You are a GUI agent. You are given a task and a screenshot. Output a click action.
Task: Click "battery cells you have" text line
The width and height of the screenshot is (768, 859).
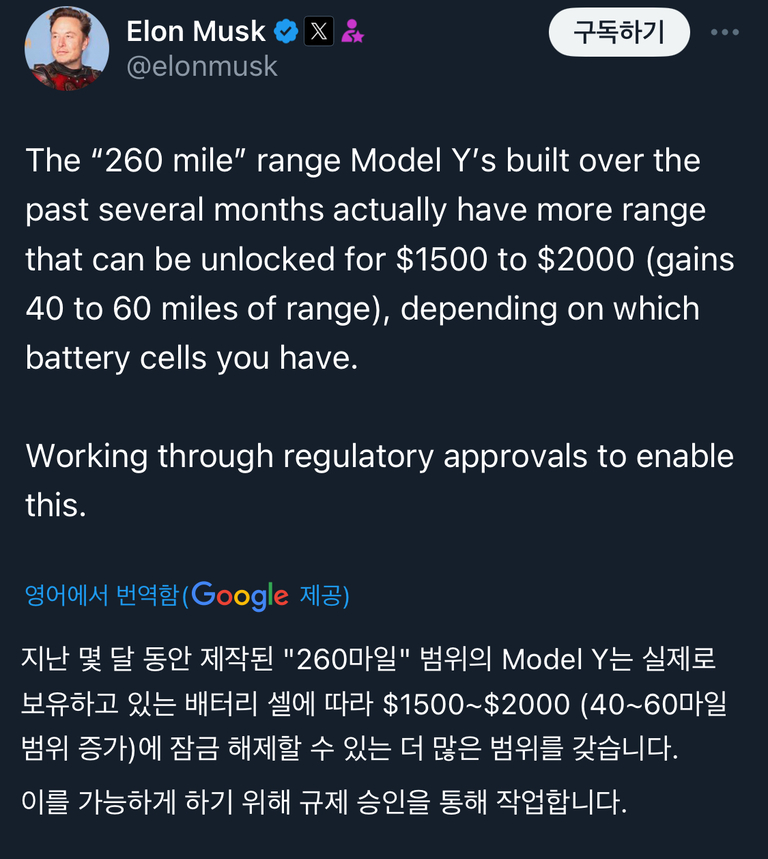[x=192, y=358]
